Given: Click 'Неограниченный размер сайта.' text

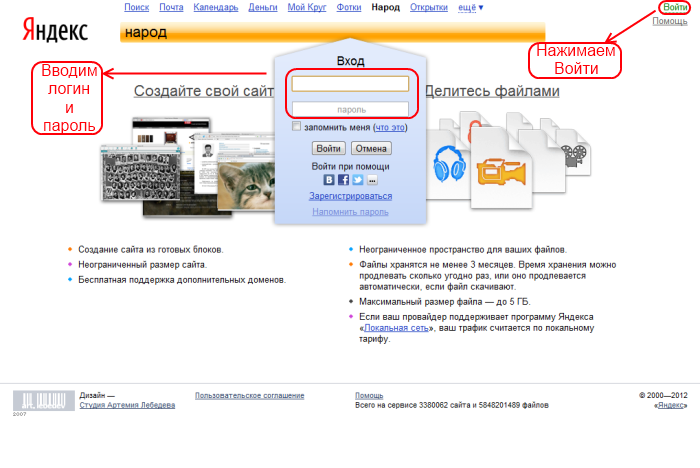Looking at the screenshot, I should tap(142, 265).
